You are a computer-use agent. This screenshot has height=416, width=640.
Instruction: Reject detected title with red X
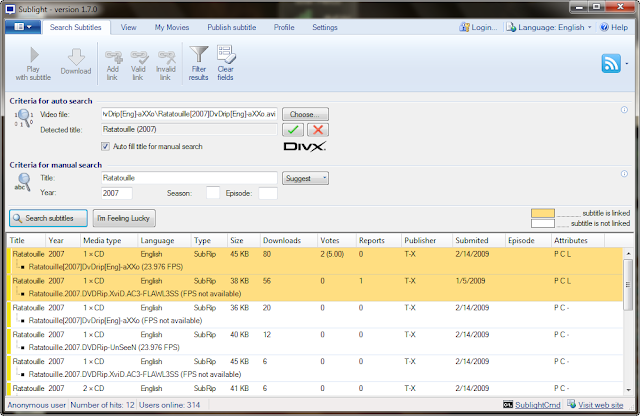tap(318, 130)
